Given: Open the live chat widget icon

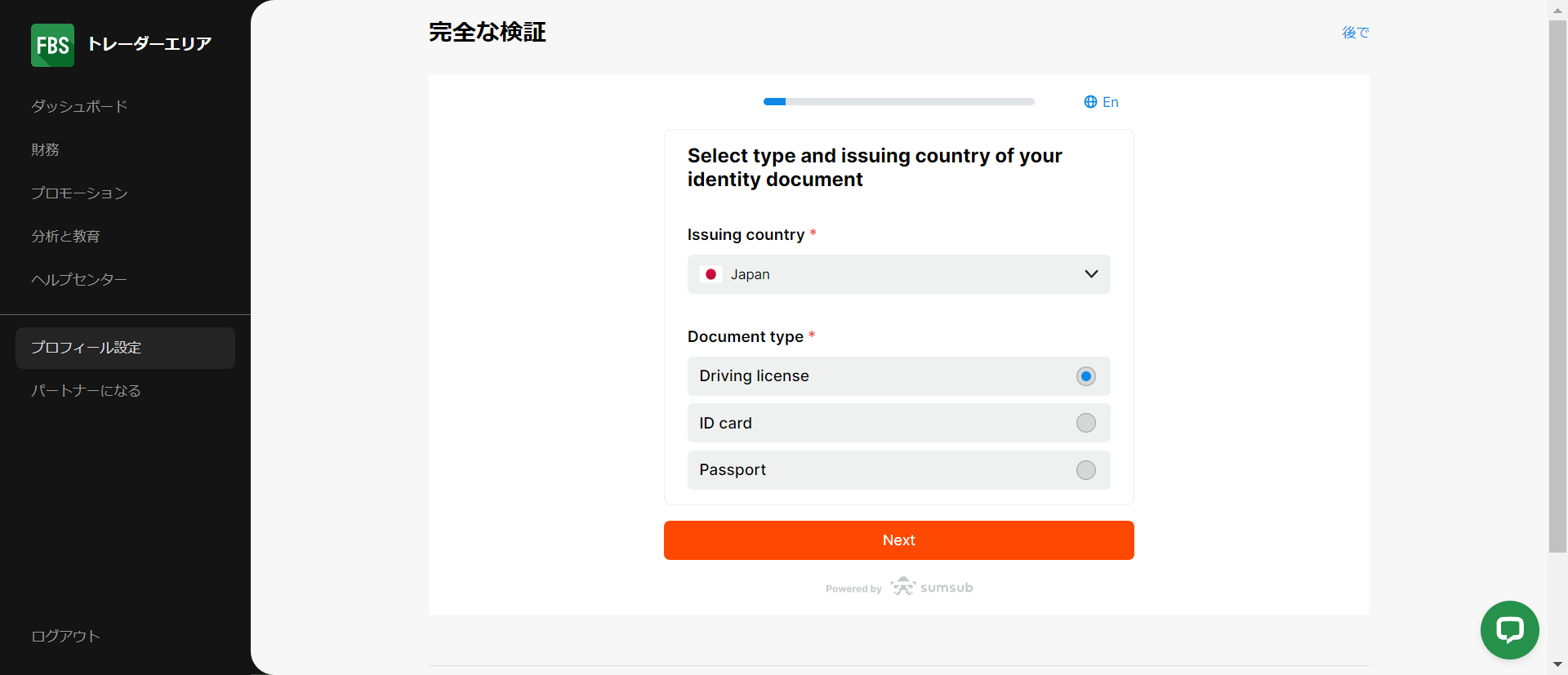Looking at the screenshot, I should [1508, 629].
